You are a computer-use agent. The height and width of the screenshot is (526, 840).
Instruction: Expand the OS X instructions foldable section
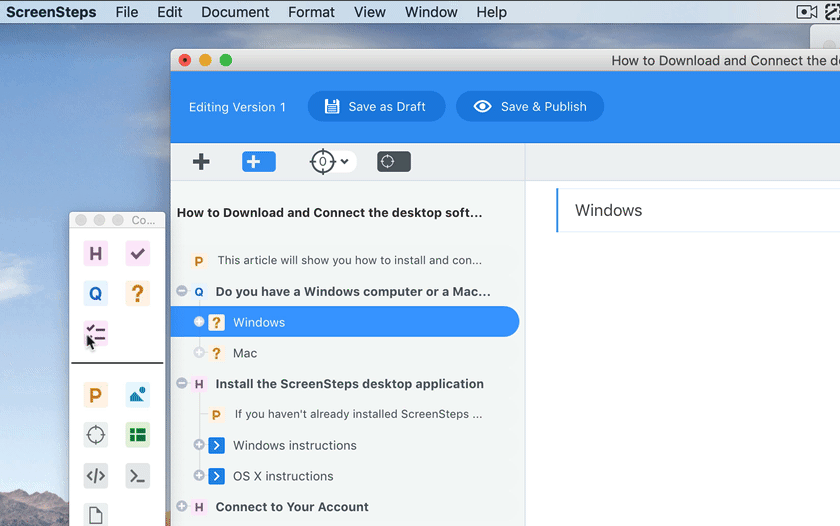(x=199, y=475)
